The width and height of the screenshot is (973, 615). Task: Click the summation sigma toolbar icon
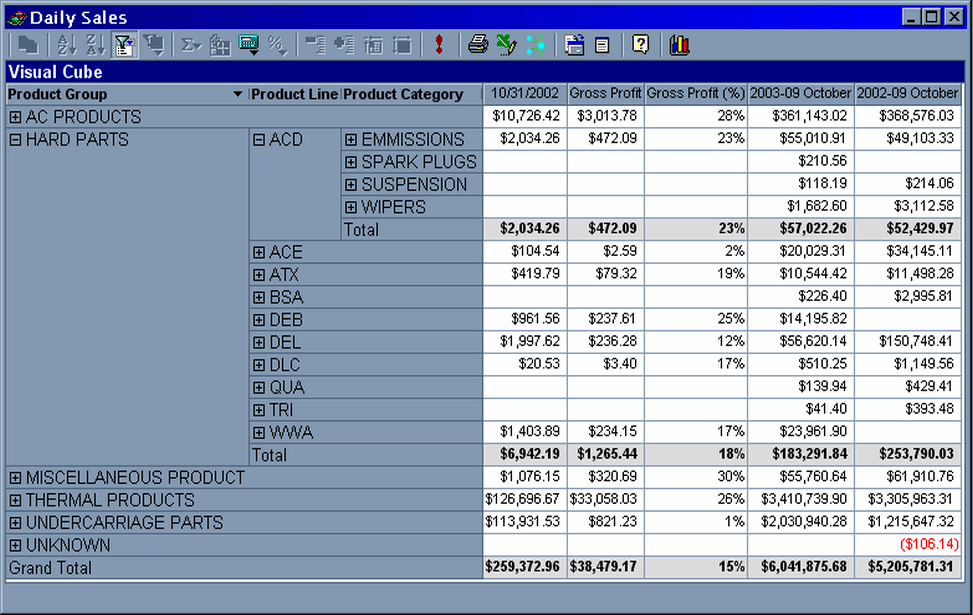189,44
